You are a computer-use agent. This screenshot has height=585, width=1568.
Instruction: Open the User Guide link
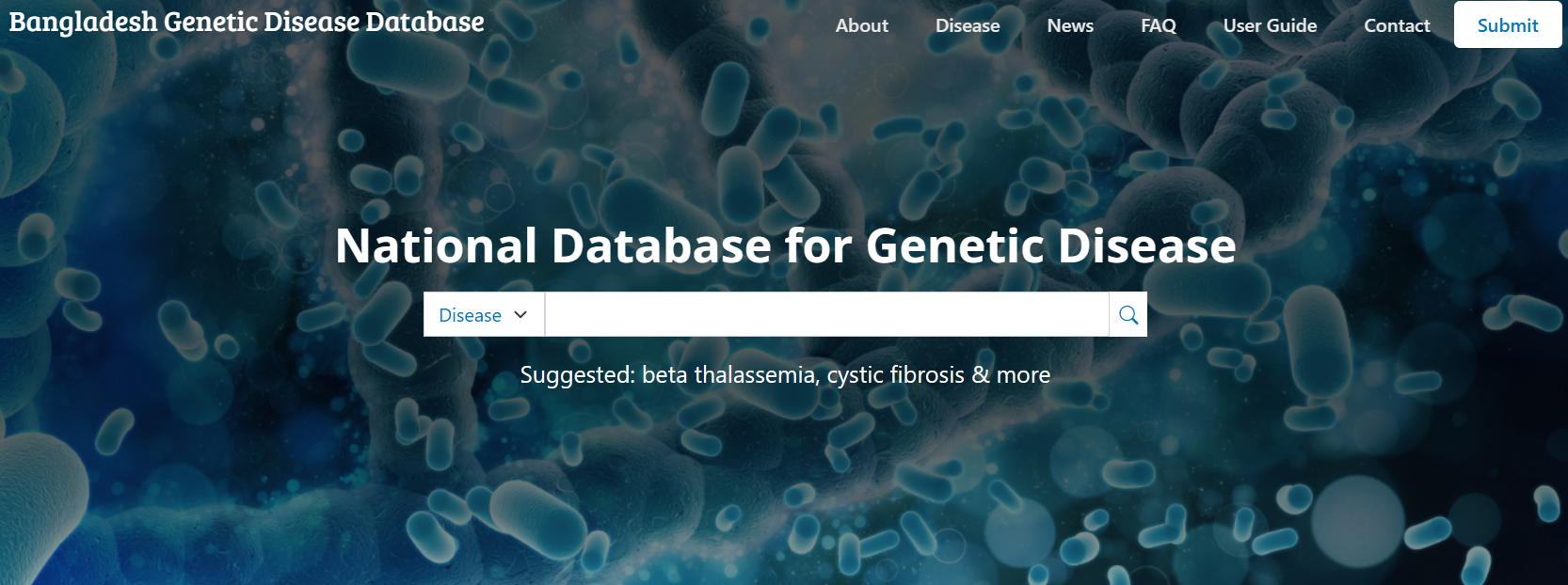pos(1270,26)
